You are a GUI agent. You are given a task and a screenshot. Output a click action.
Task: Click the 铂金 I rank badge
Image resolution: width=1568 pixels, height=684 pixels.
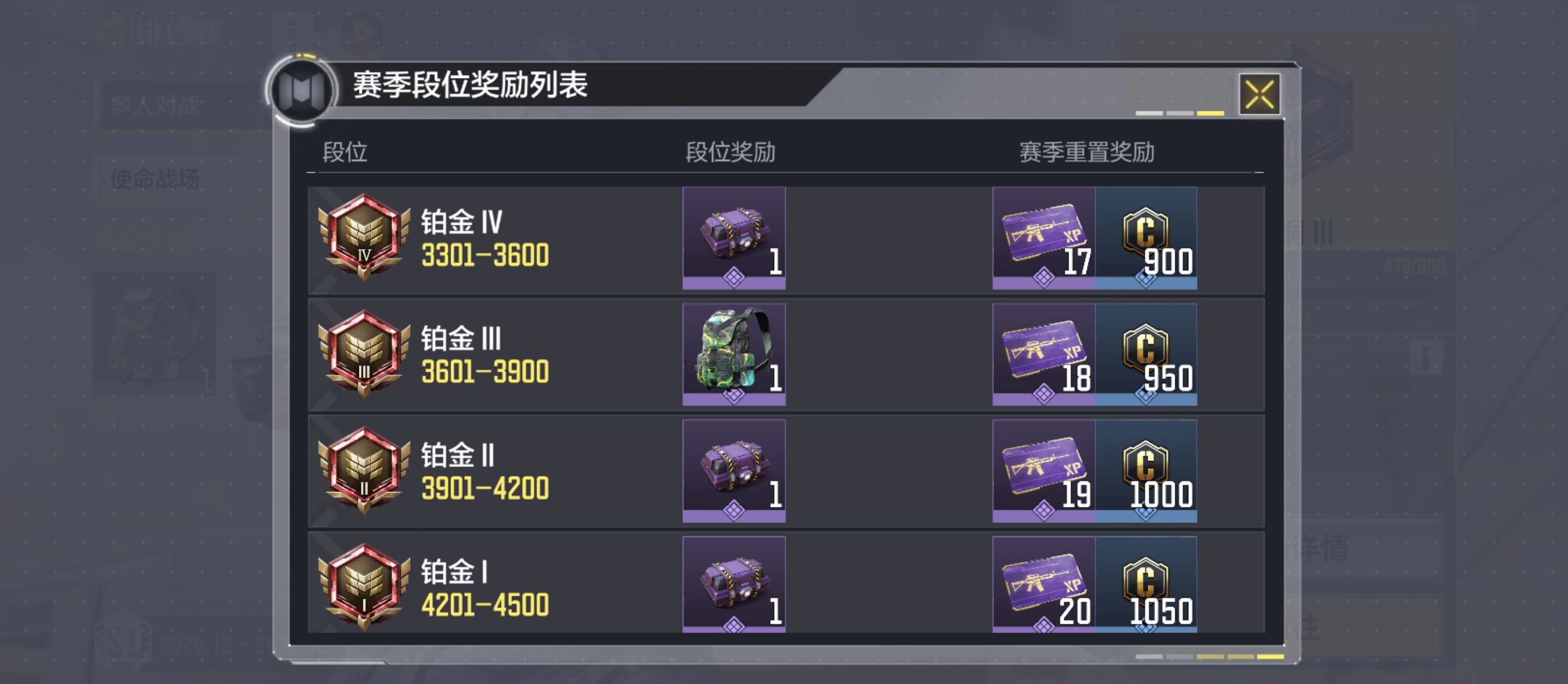364,587
